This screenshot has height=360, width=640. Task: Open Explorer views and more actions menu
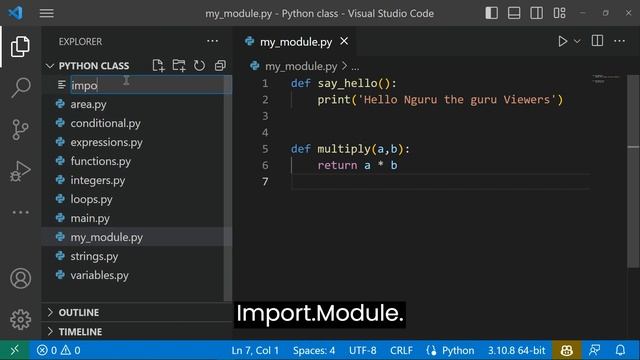coord(212,41)
